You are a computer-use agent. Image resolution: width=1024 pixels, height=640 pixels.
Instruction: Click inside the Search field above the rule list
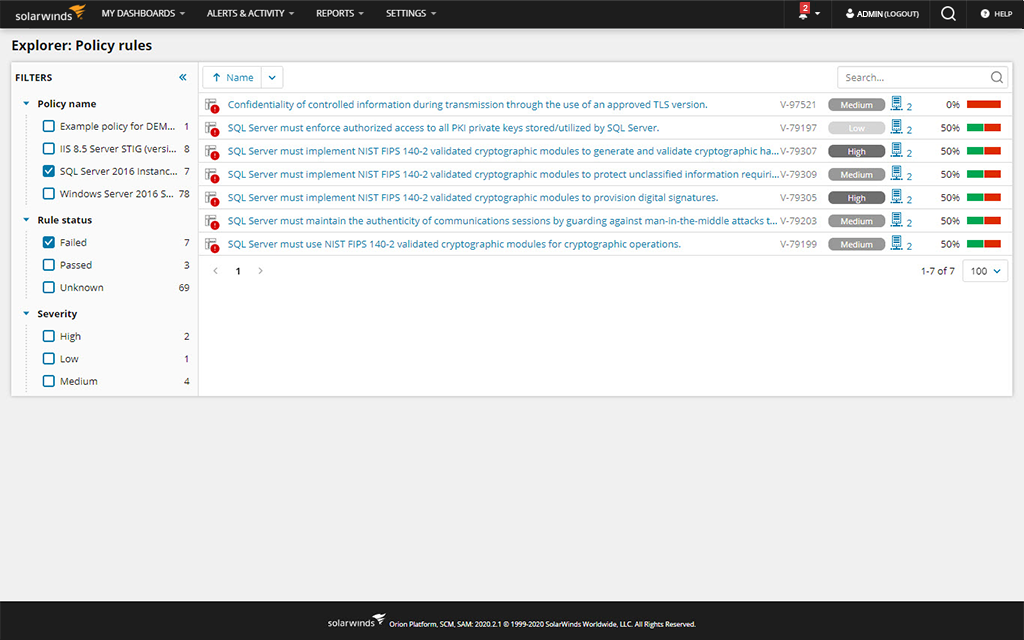(915, 76)
